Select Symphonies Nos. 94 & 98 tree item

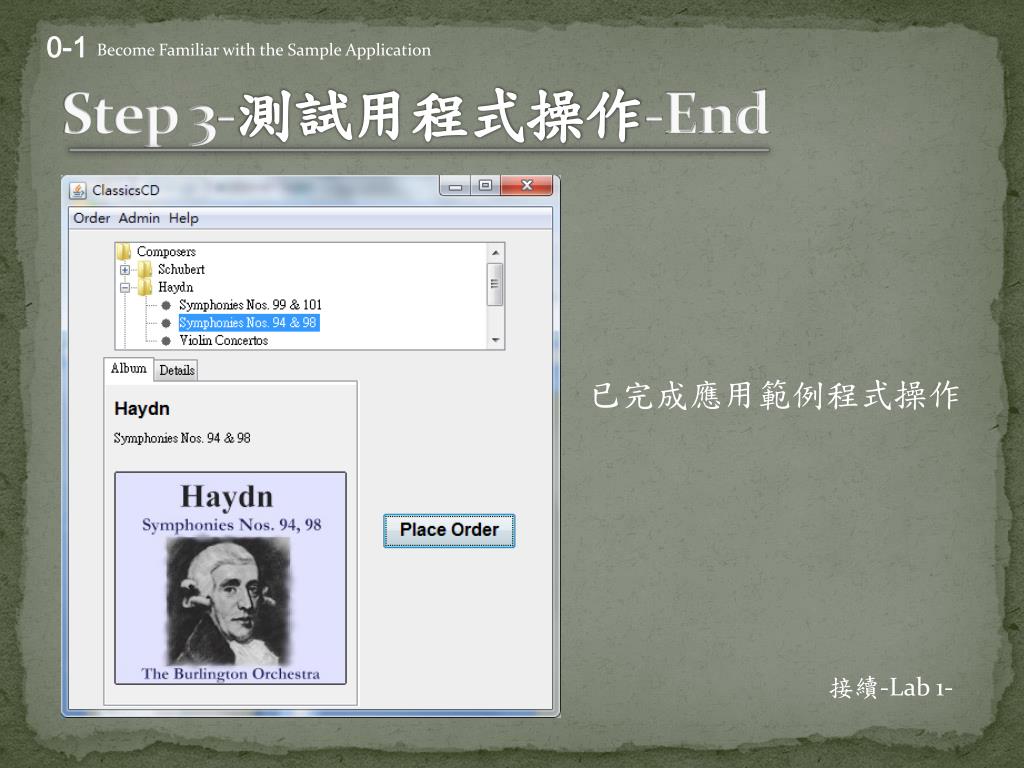(249, 323)
